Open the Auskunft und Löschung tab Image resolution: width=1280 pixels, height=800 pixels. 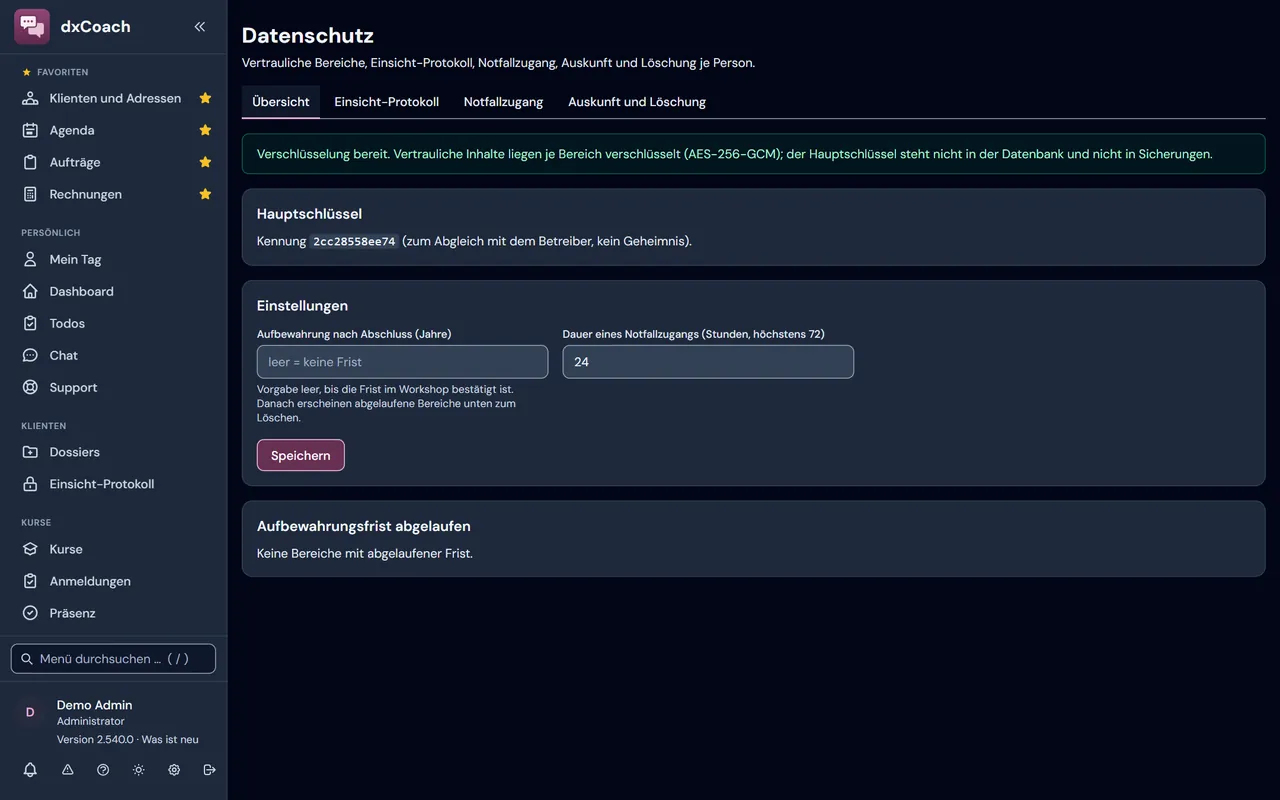click(637, 102)
